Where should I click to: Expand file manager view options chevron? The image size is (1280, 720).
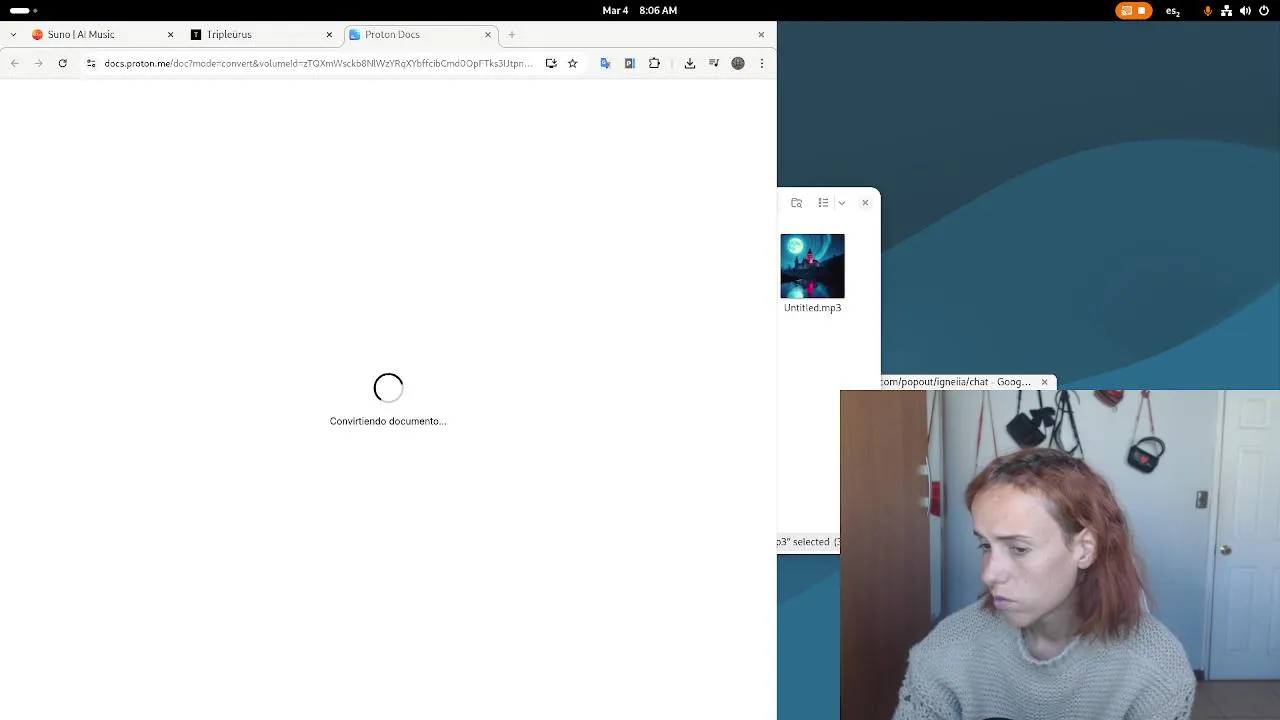842,203
